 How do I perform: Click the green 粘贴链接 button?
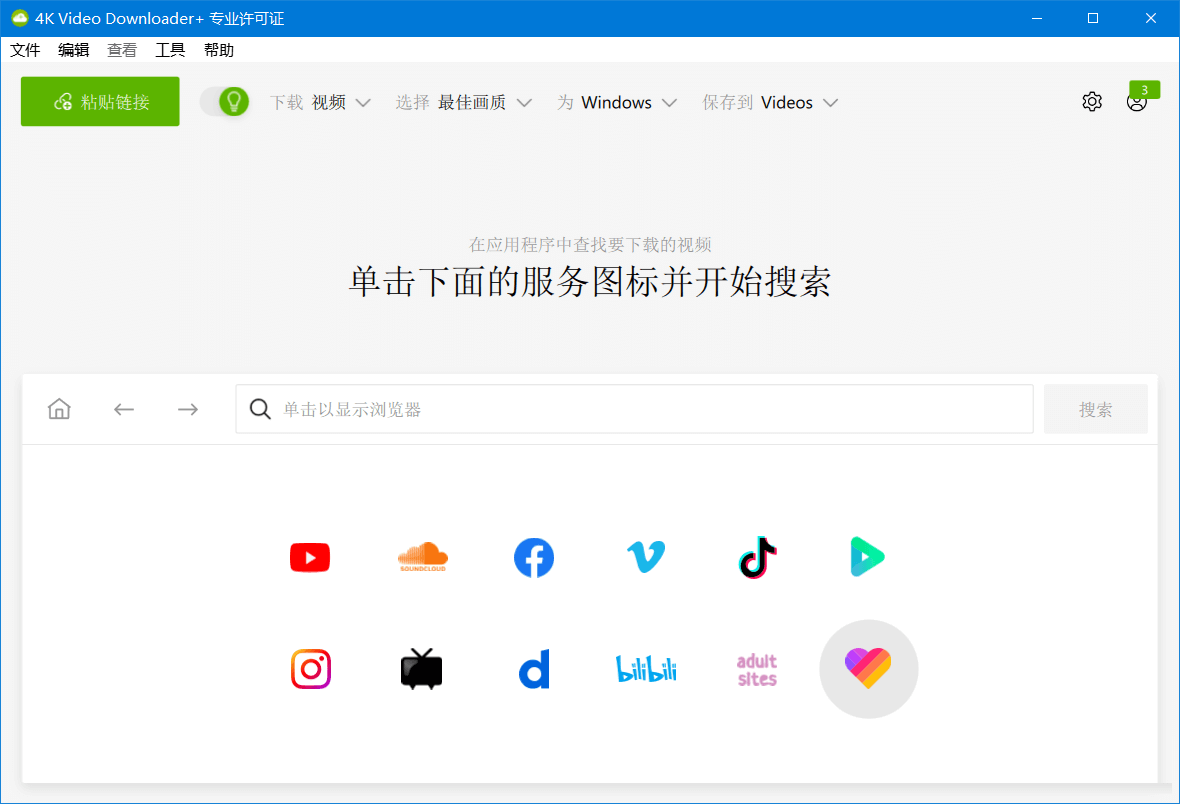point(99,101)
